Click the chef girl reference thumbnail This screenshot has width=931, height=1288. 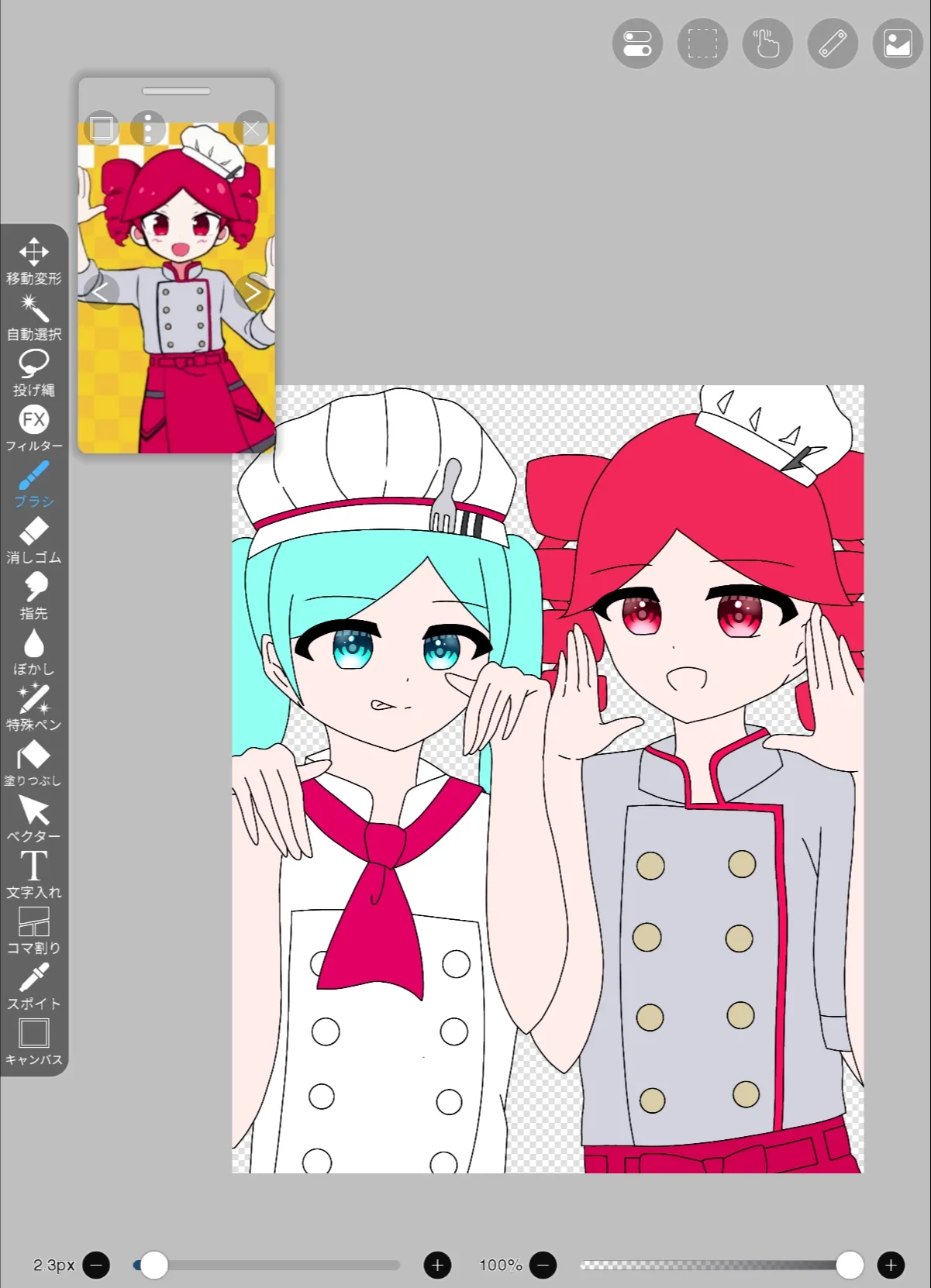click(x=177, y=288)
